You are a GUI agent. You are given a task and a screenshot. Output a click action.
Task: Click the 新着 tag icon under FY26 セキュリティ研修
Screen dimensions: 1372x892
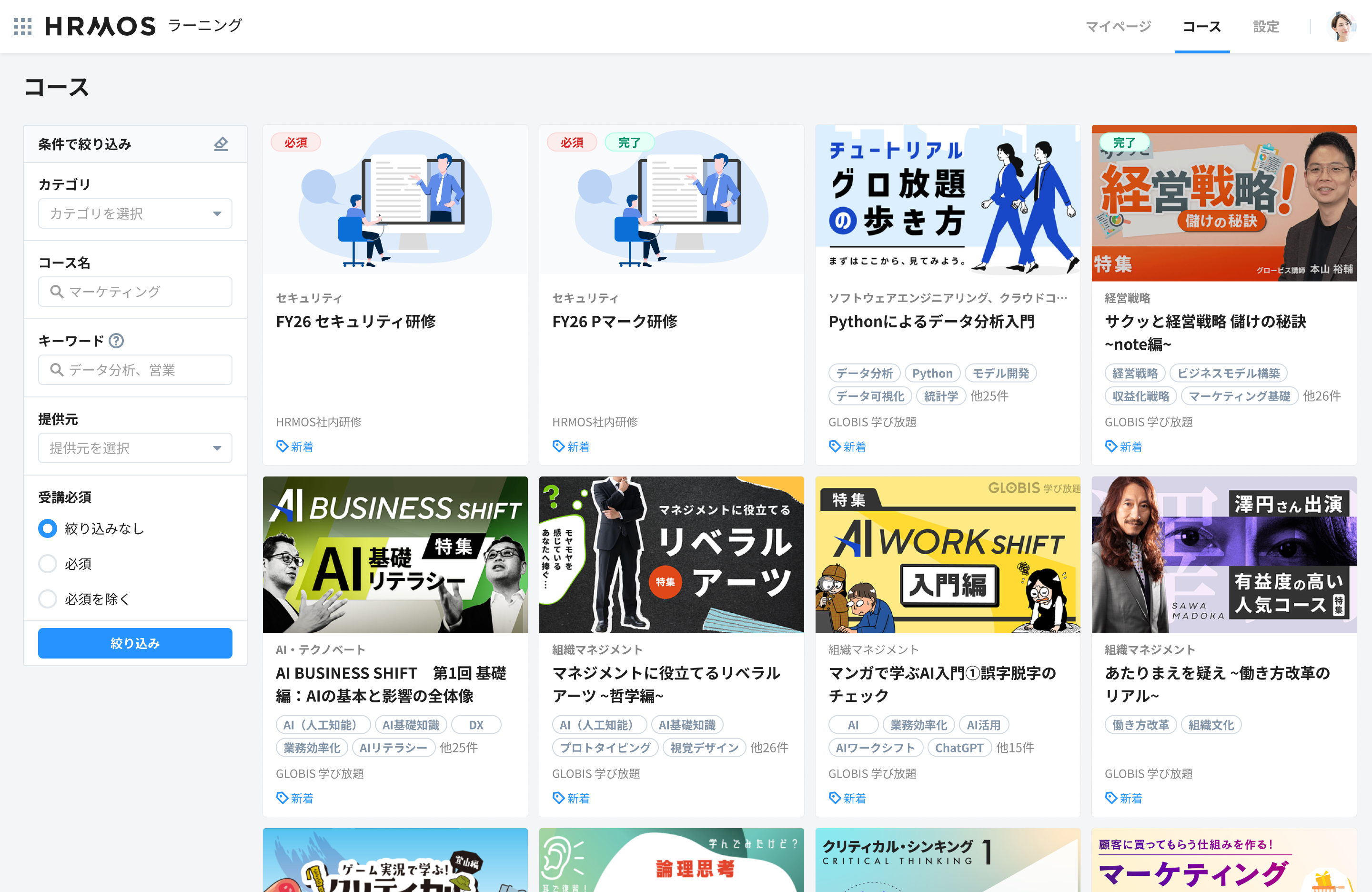point(282,446)
